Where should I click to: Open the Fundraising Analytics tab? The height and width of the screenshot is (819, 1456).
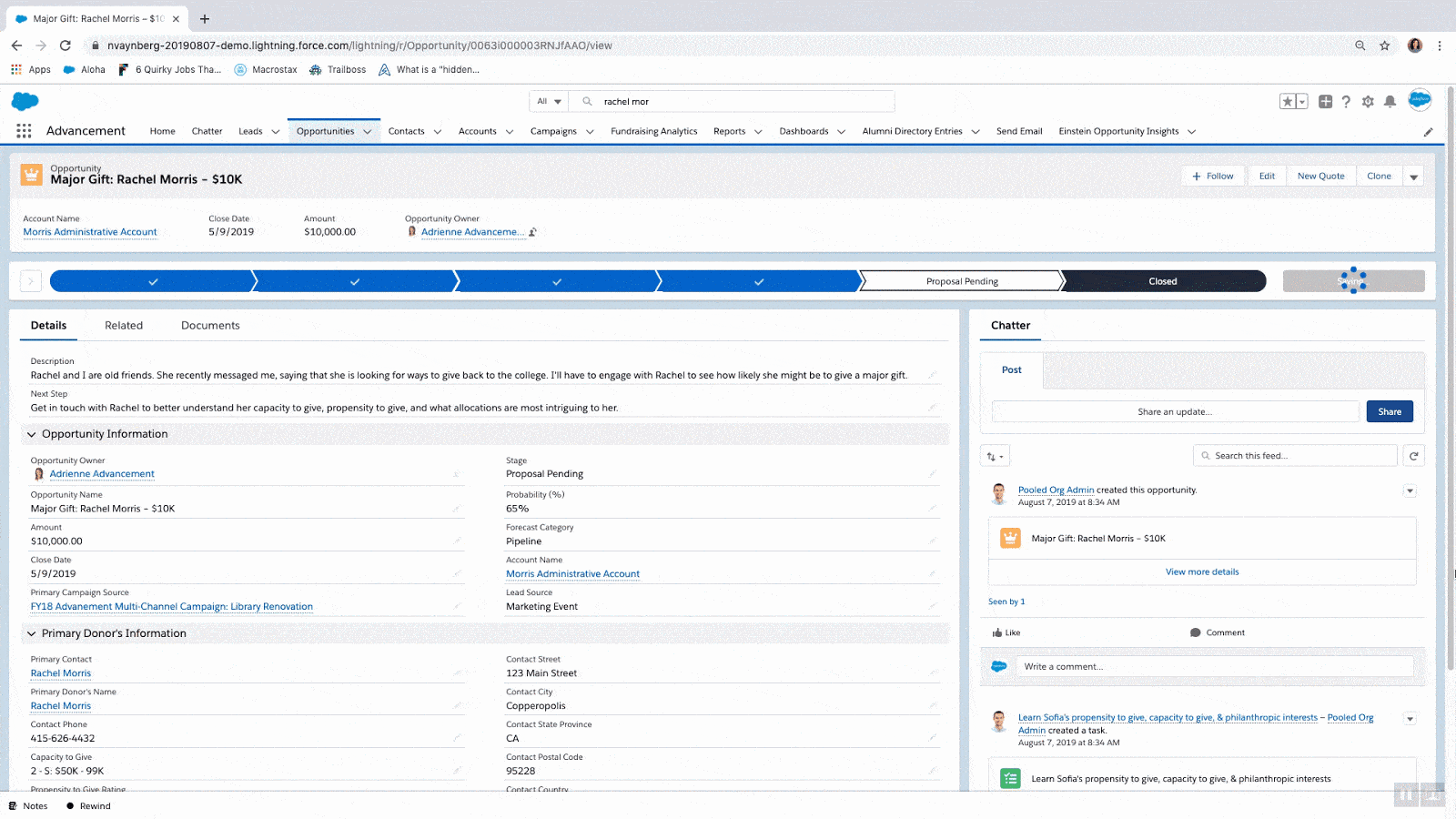654,131
